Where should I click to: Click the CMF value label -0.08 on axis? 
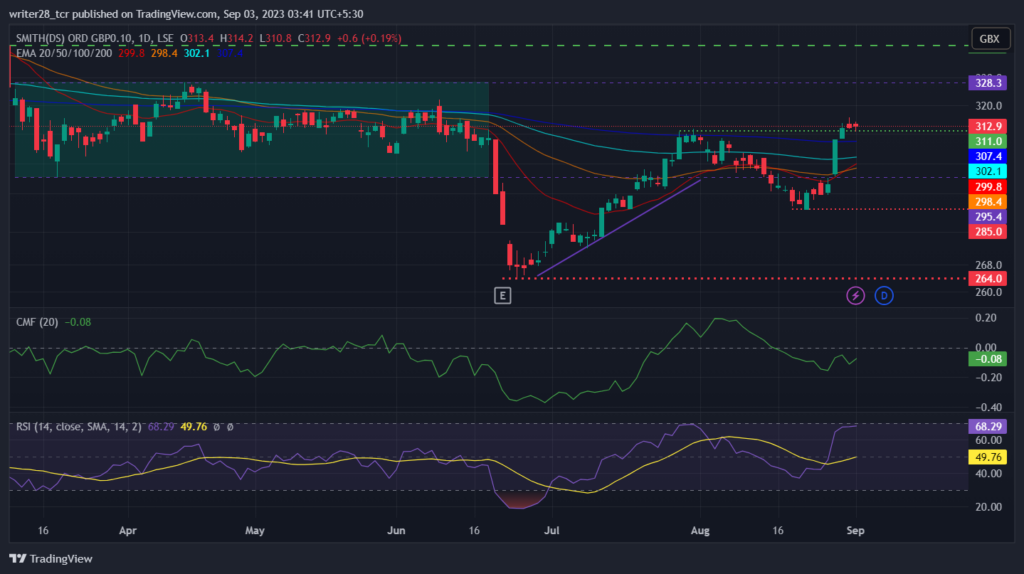(987, 359)
